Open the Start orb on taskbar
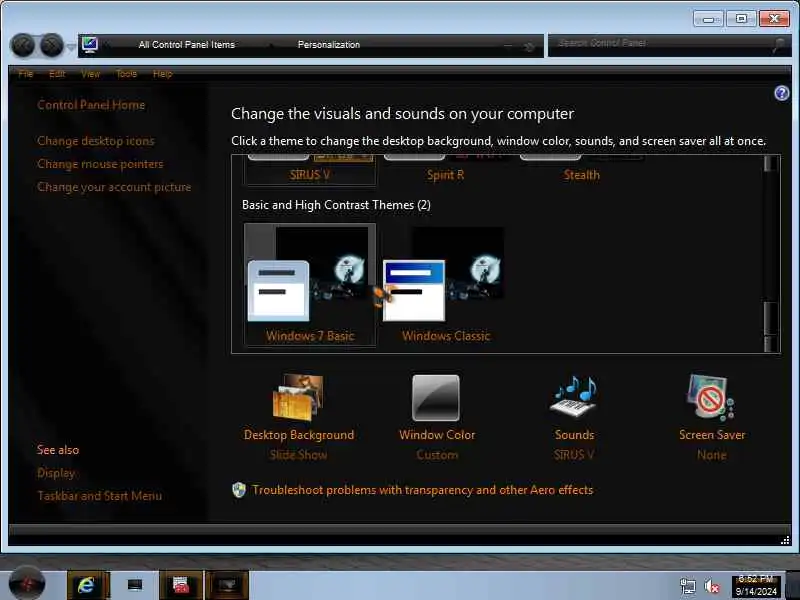 pos(27,584)
